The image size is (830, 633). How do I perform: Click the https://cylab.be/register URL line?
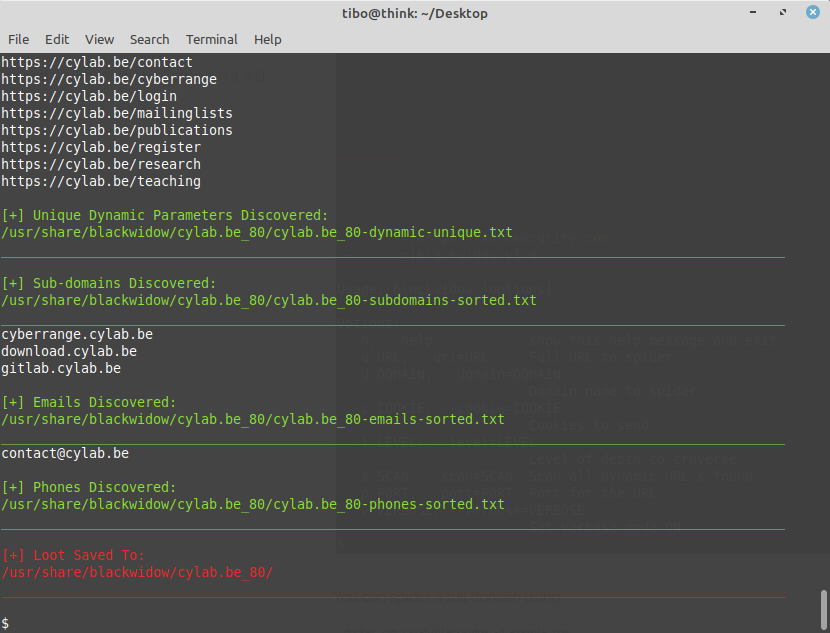pyautogui.click(x=101, y=147)
